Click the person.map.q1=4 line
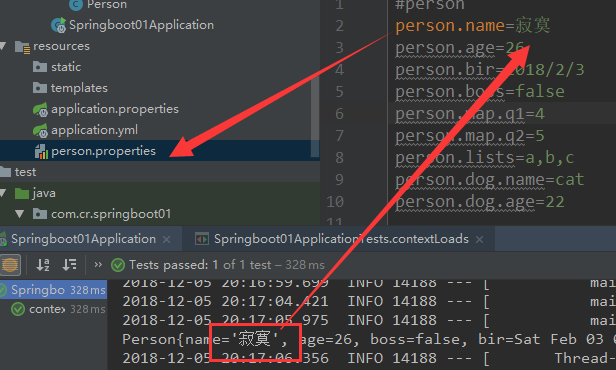 click(x=470, y=114)
